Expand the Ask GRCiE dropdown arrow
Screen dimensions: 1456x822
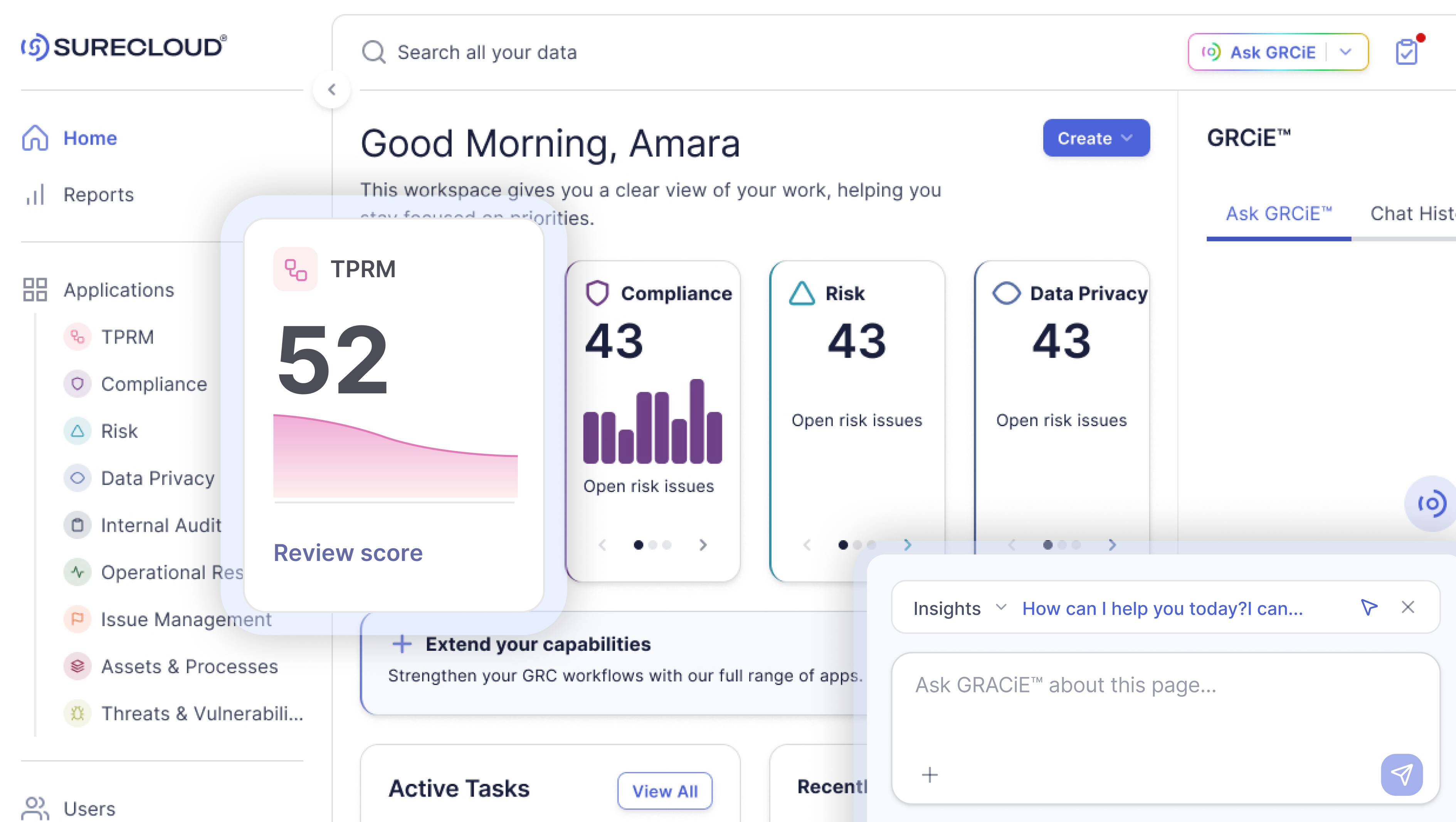point(1346,52)
